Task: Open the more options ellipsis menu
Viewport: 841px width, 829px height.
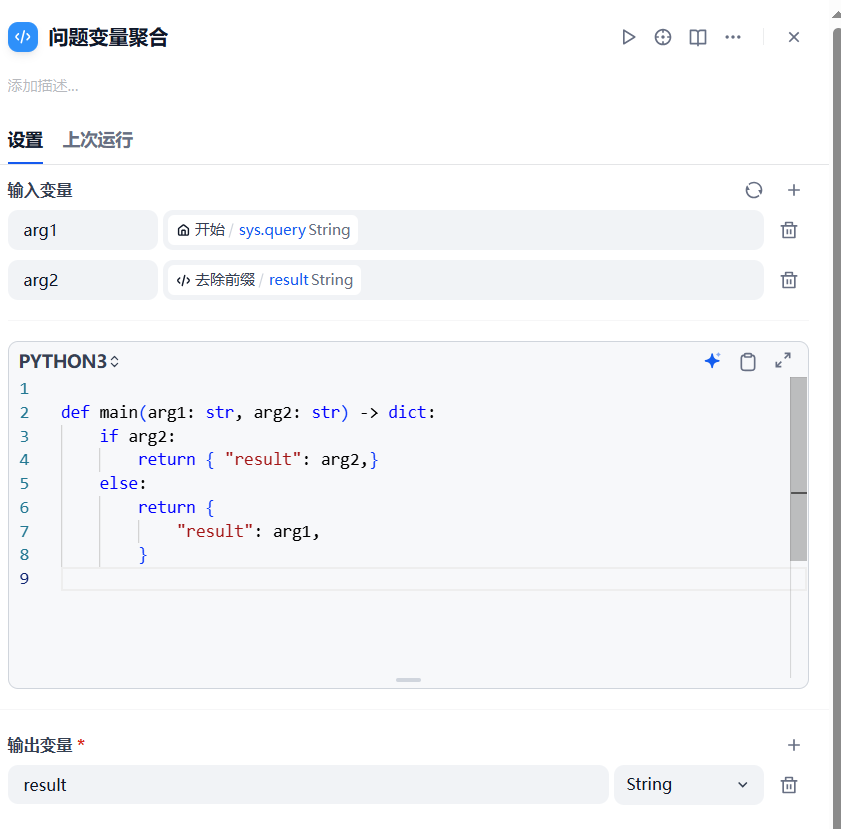Action: 733,37
